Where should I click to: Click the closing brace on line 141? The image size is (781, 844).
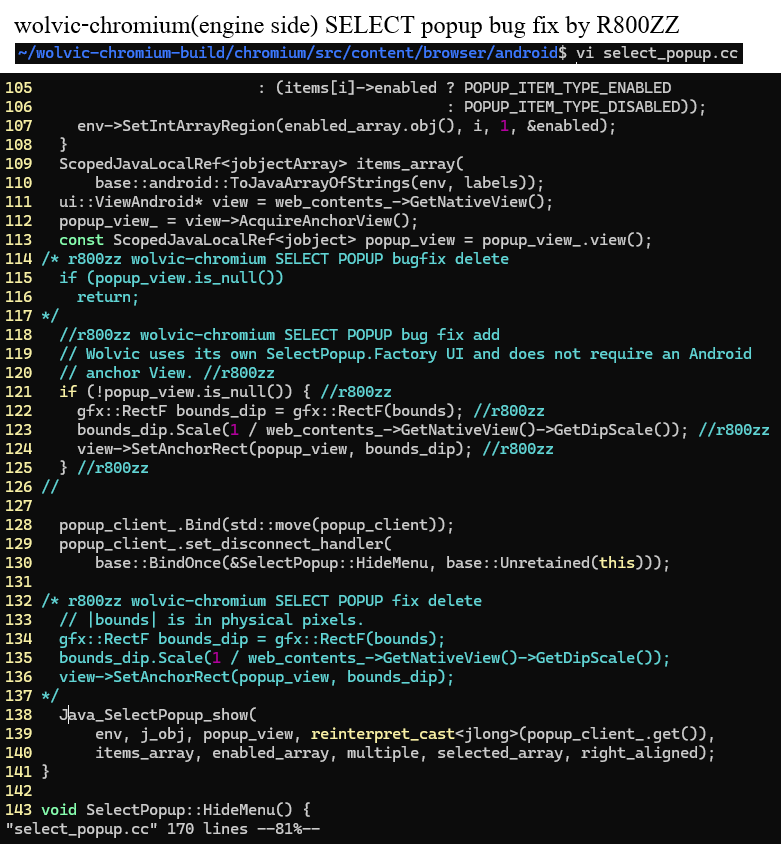click(x=46, y=772)
